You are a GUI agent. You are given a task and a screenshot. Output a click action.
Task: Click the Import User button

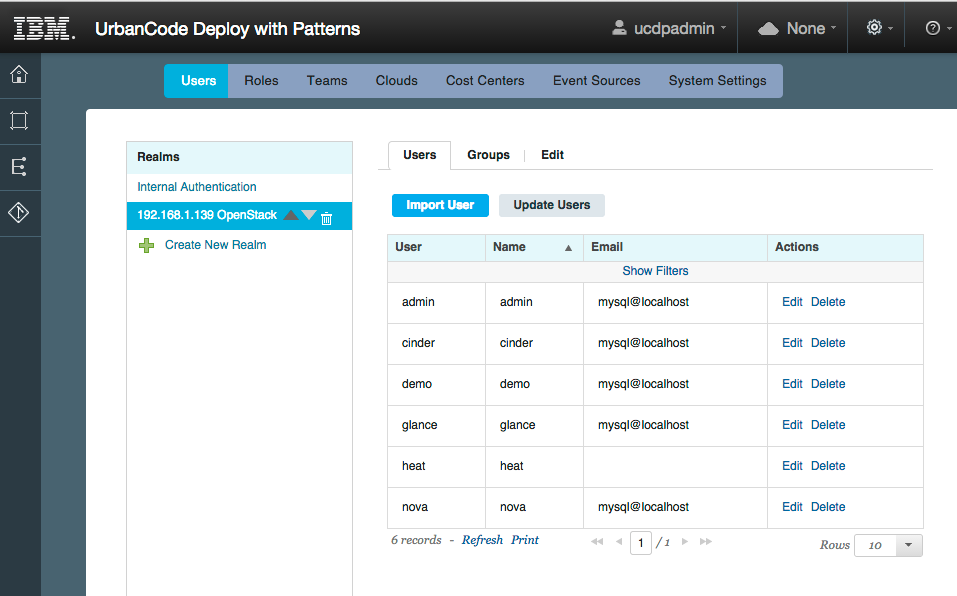[x=440, y=205]
